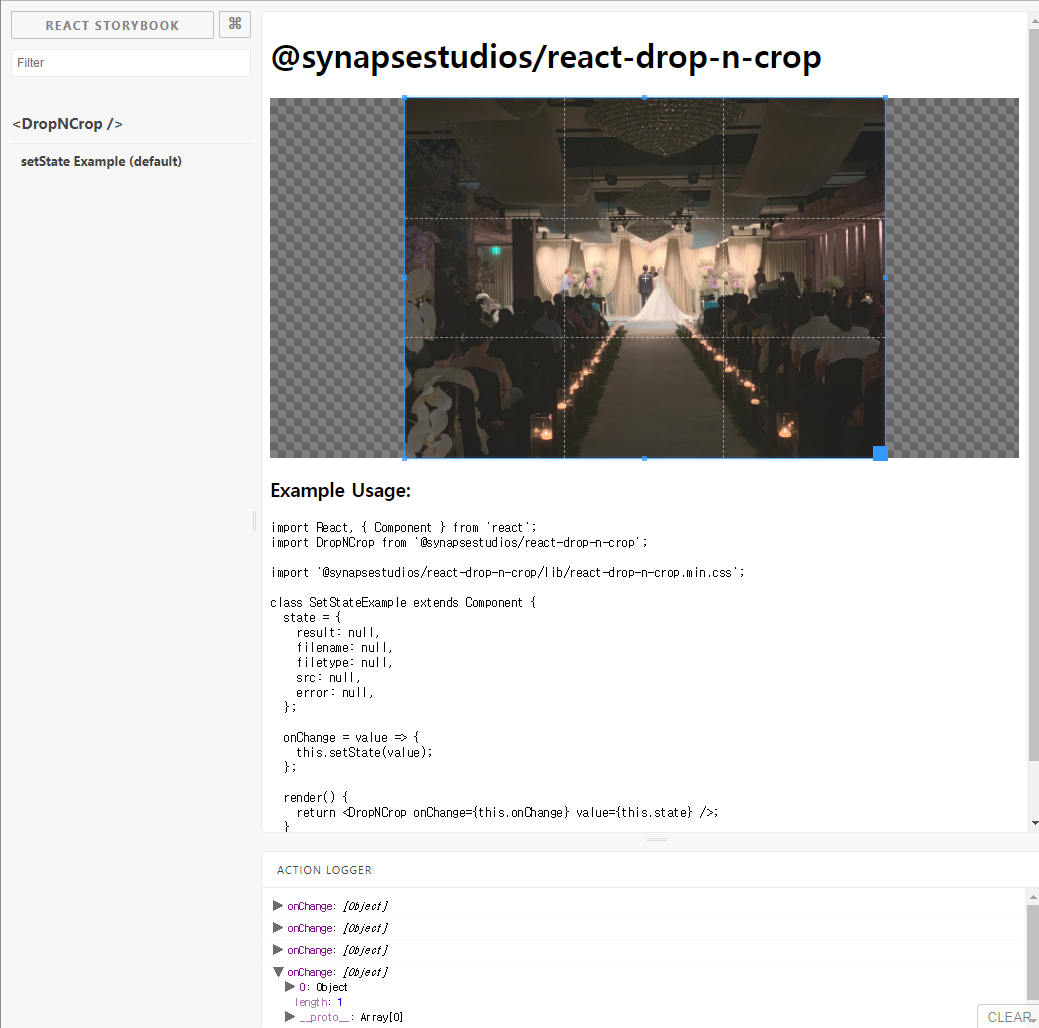Click the "this.setState(value);" code line

click(364, 752)
